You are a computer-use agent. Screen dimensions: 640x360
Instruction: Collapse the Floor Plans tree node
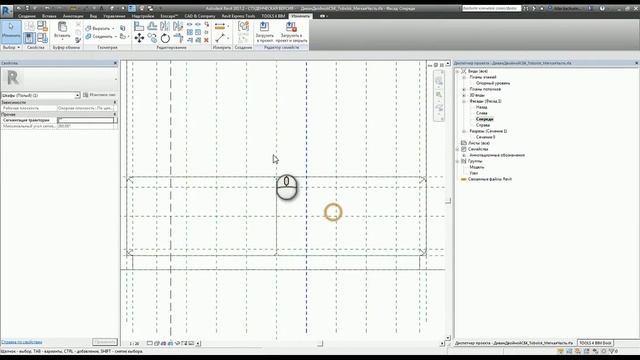[x=464, y=77]
